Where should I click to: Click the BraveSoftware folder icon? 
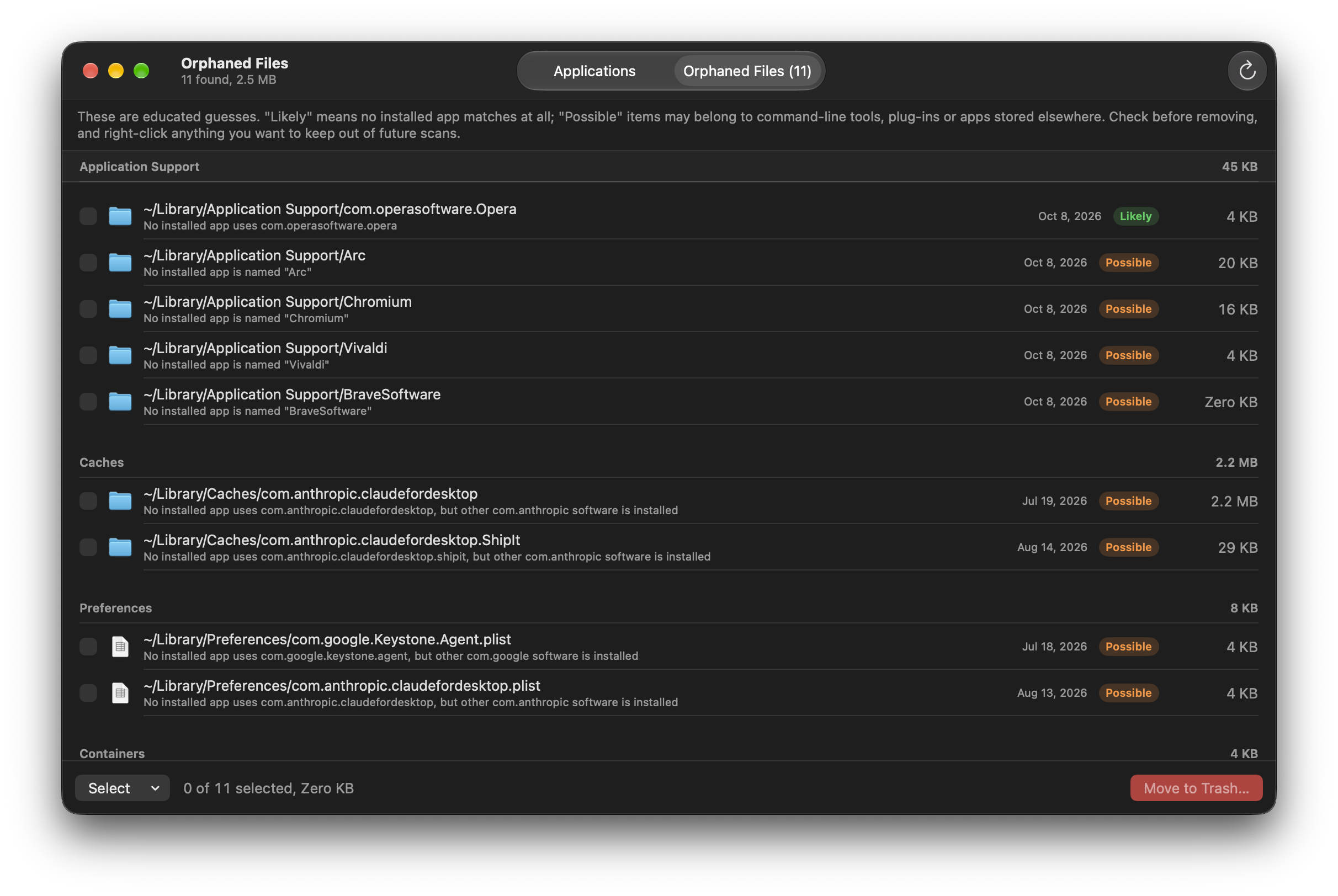(120, 402)
